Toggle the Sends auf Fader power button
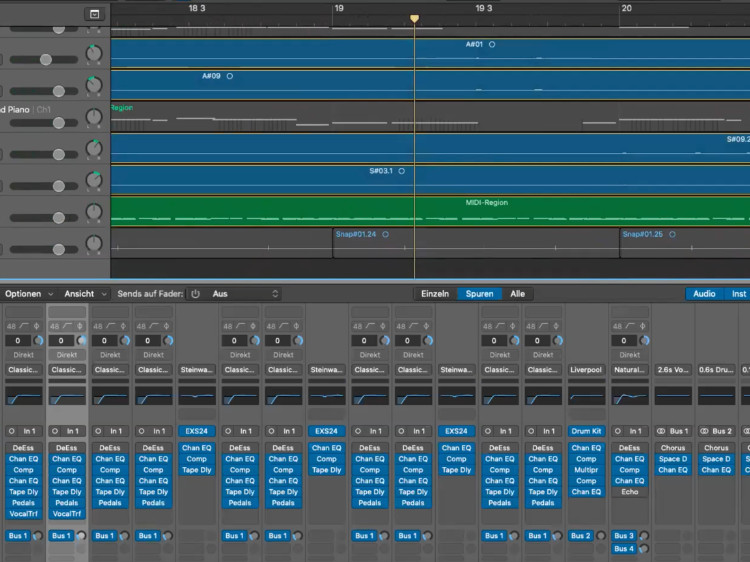 click(196, 294)
